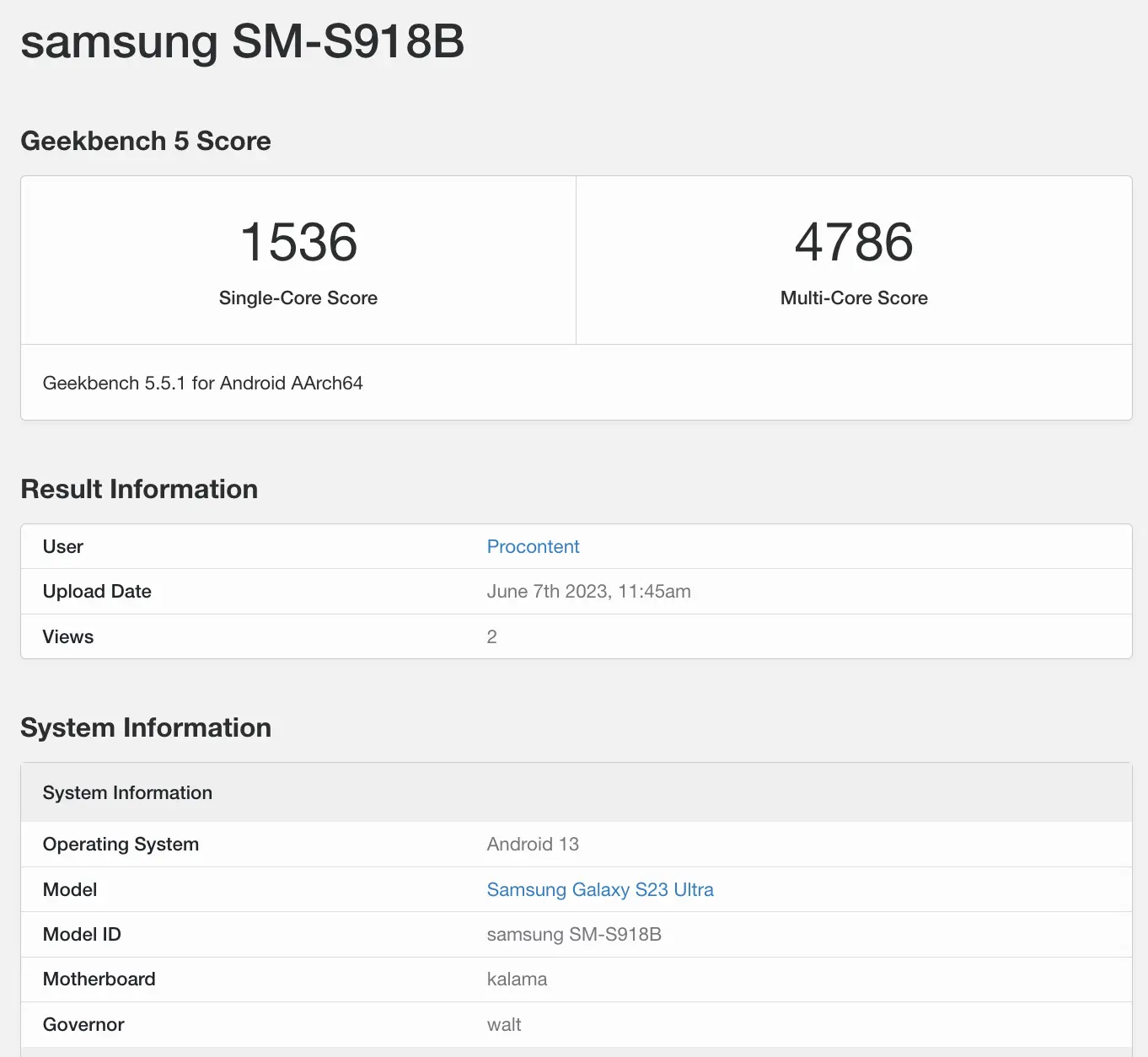Click the samsung SM-S918B page title
This screenshot has height=1057, width=1148.
pos(243,41)
